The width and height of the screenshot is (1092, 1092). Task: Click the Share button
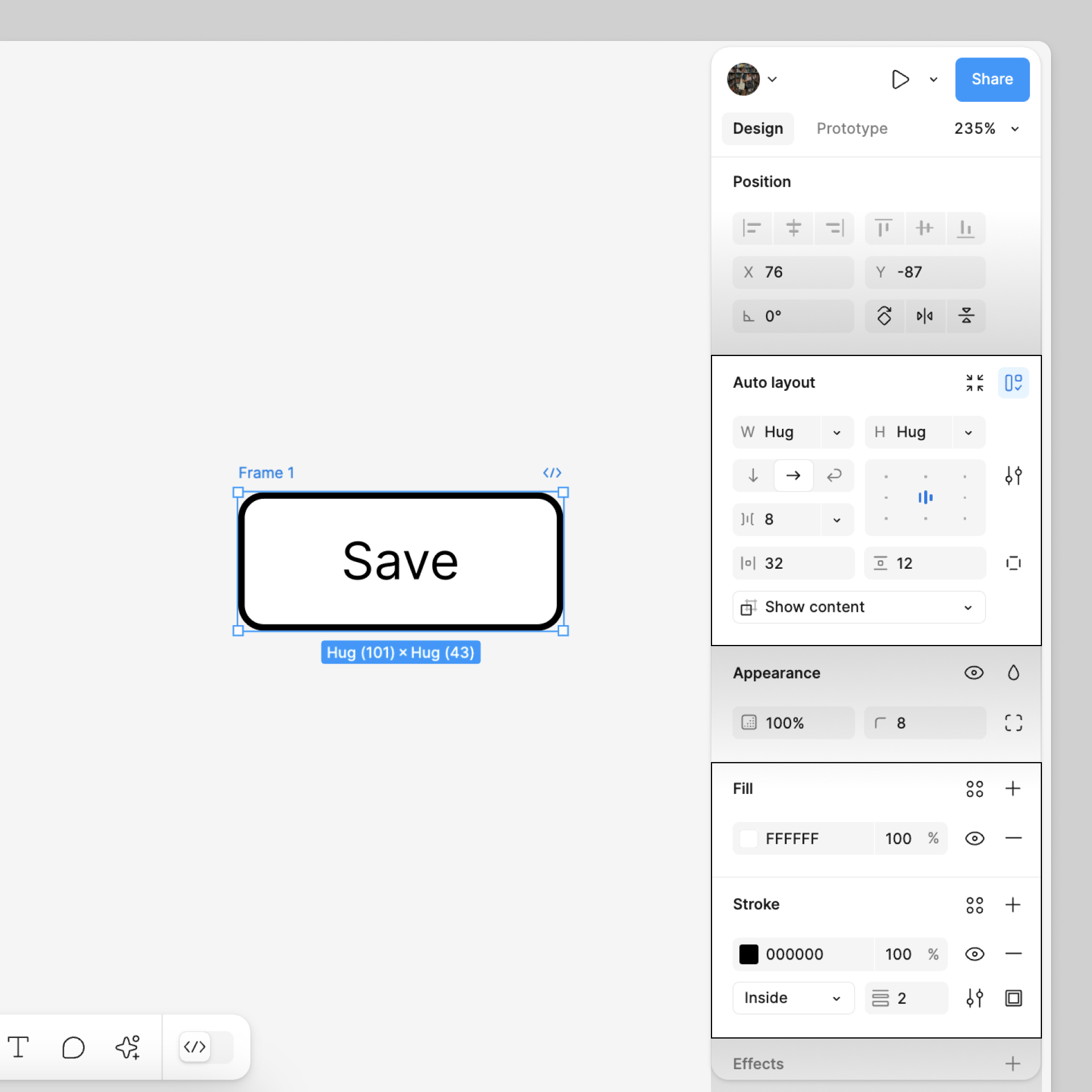click(993, 79)
